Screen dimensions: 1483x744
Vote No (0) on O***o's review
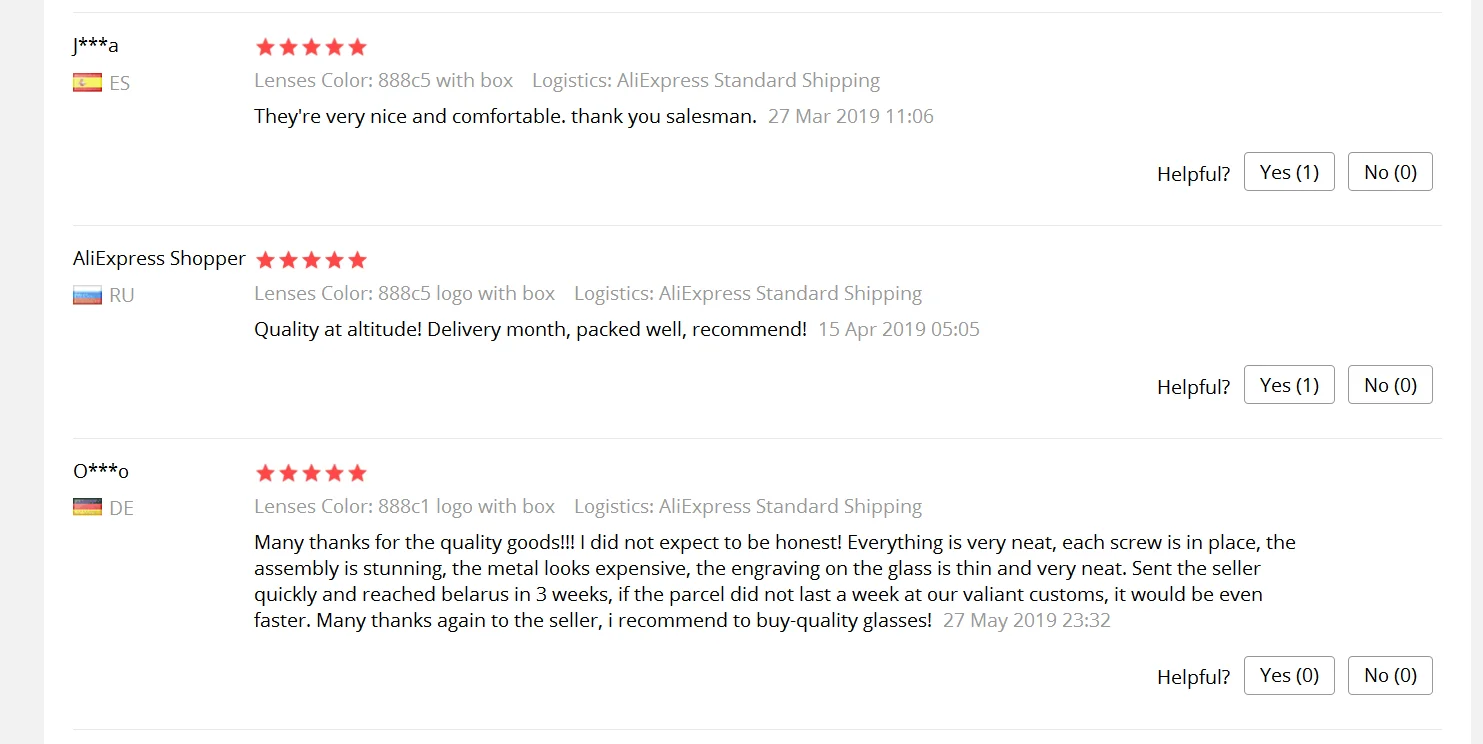(x=1390, y=675)
